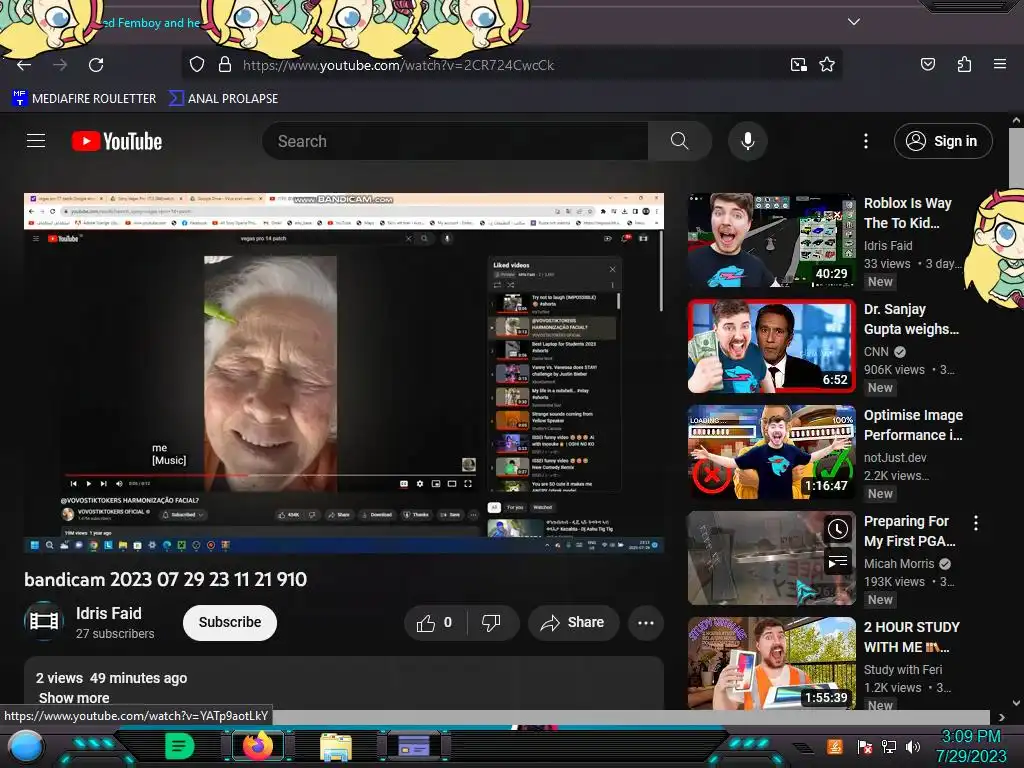Open the ANAL PROLAPSE bookmark
This screenshot has width=1024, height=768.
click(223, 99)
